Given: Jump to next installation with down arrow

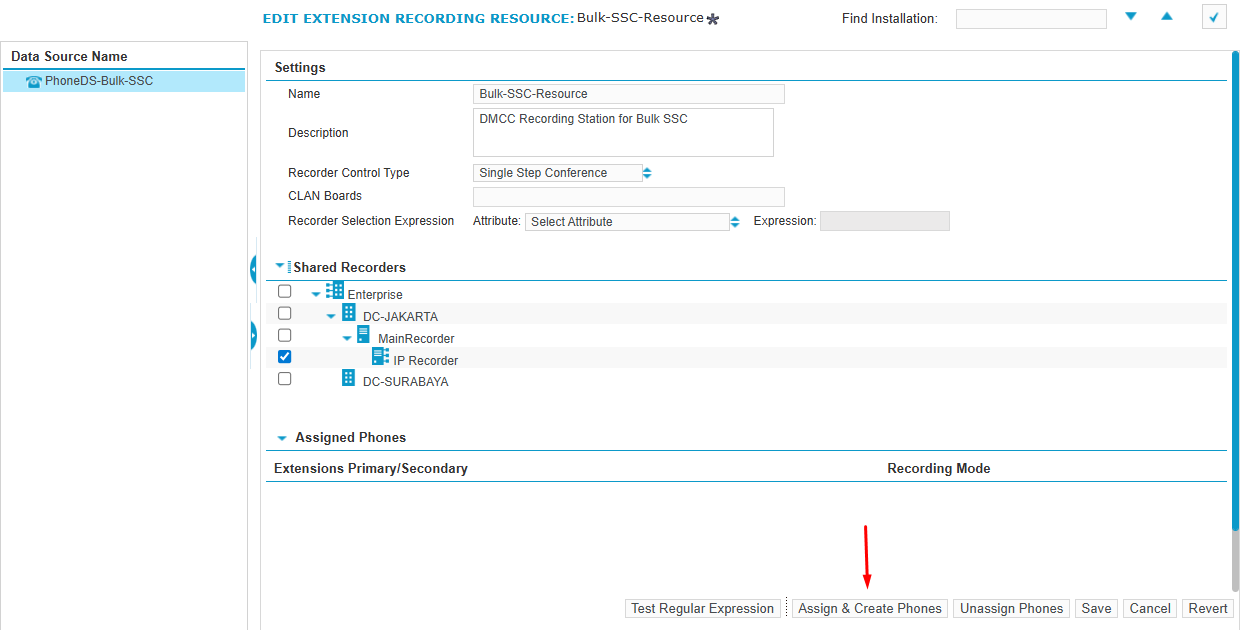Looking at the screenshot, I should 1131,17.
